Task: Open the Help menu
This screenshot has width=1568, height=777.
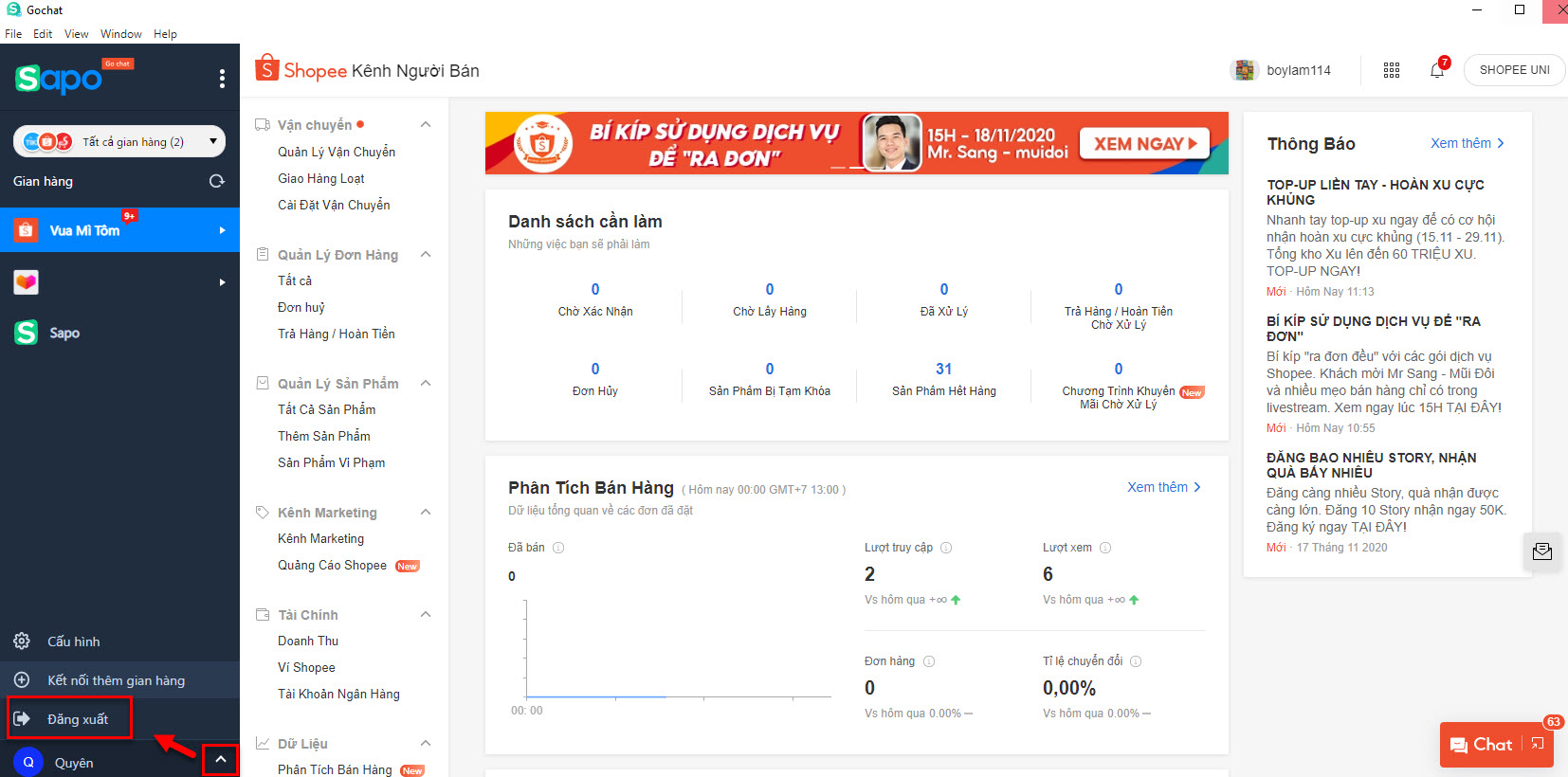Action: point(165,34)
